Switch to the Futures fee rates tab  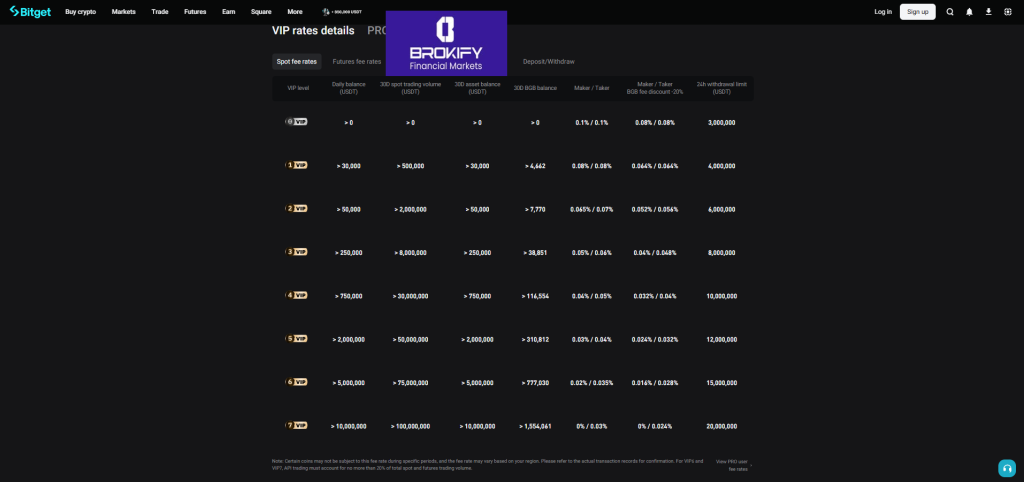tap(356, 62)
